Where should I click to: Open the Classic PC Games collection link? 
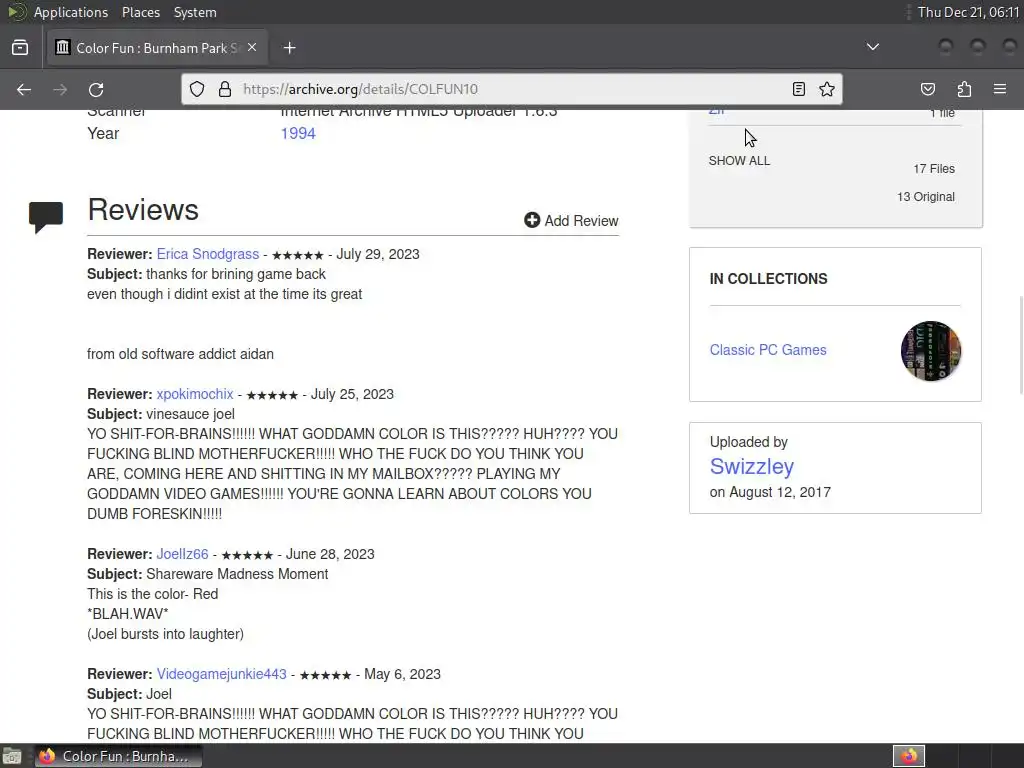(x=768, y=350)
